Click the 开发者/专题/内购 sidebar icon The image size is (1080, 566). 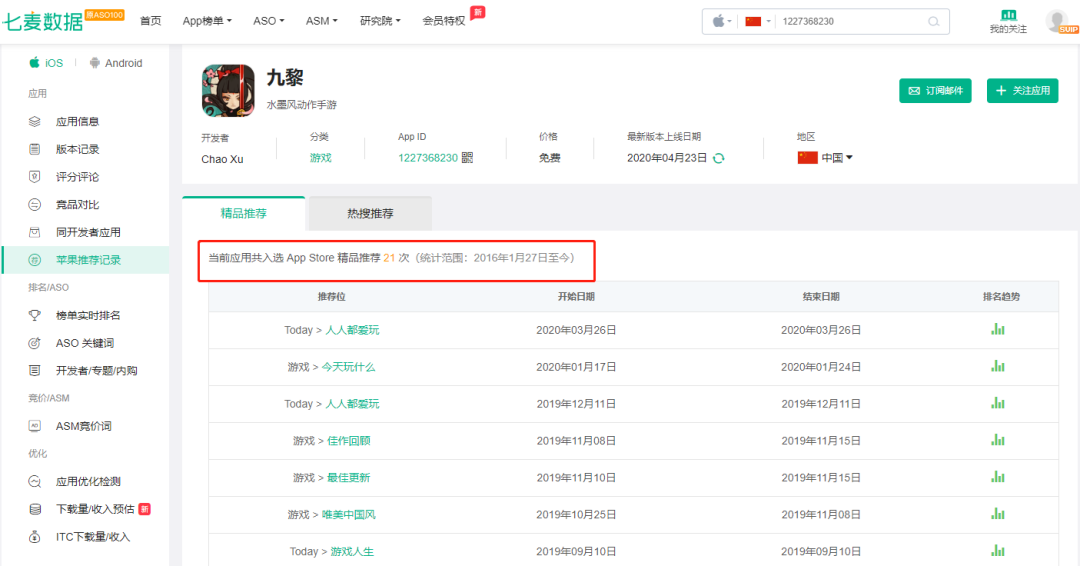pyautogui.click(x=34, y=370)
